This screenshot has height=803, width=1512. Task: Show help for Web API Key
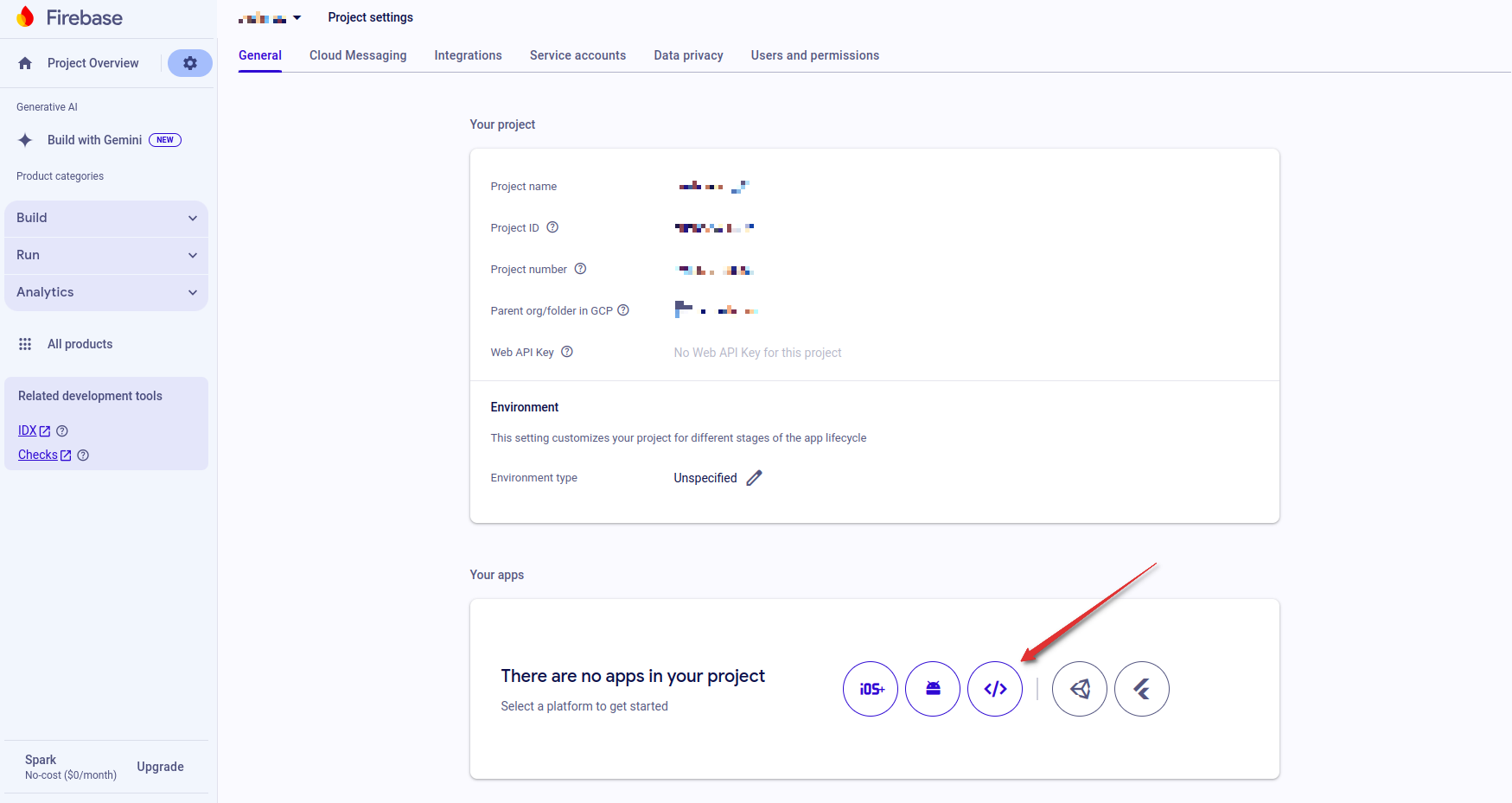[x=567, y=352]
